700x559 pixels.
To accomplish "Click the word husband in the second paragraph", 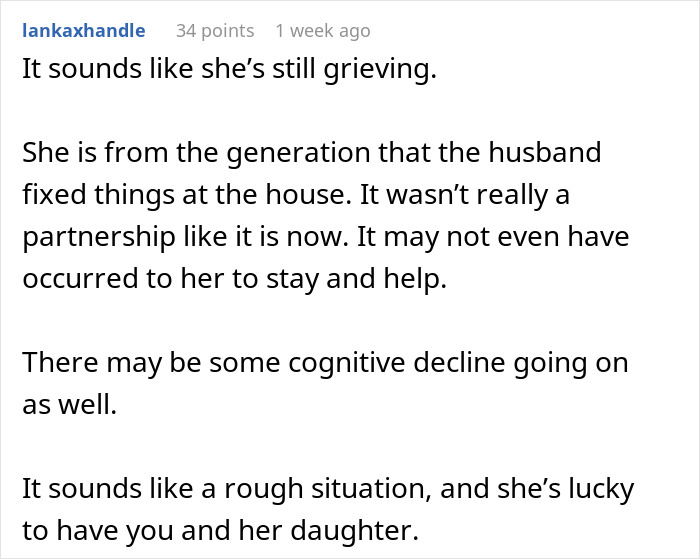I will pyautogui.click(x=545, y=152).
